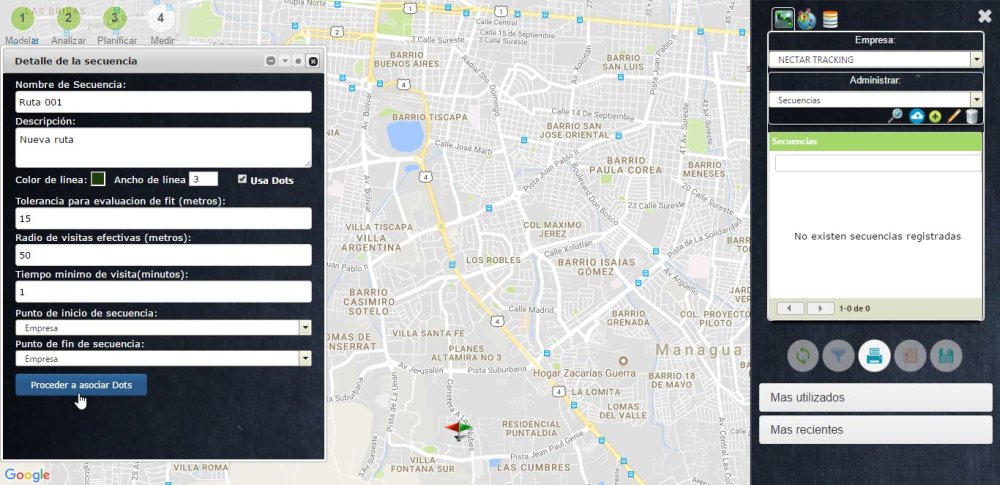The image size is (1000, 485).
Task: Open the globe heatmap tab icon
Action: click(x=807, y=19)
